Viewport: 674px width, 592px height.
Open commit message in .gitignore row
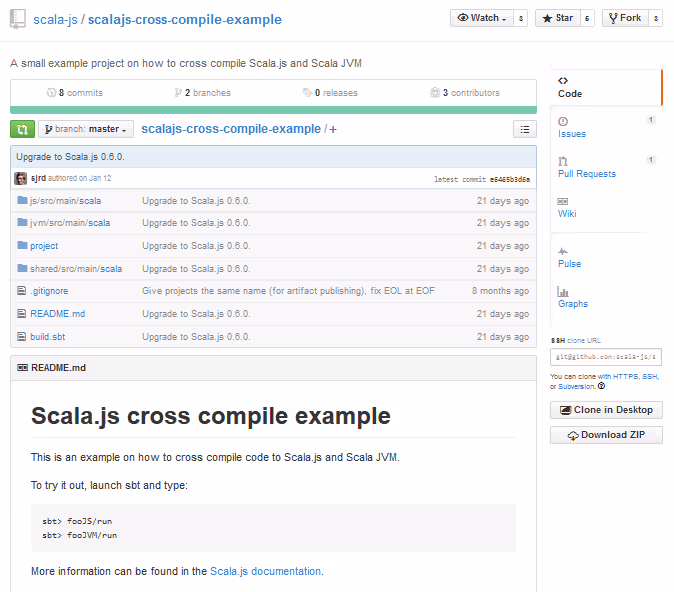coord(288,291)
